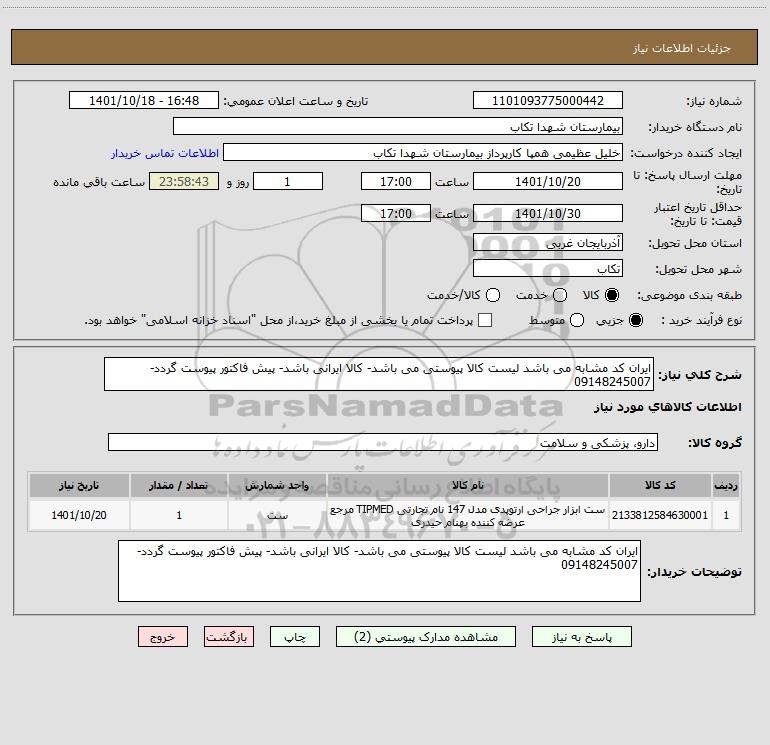Click the item name cell mentioning TIPMED

(x=468, y=515)
